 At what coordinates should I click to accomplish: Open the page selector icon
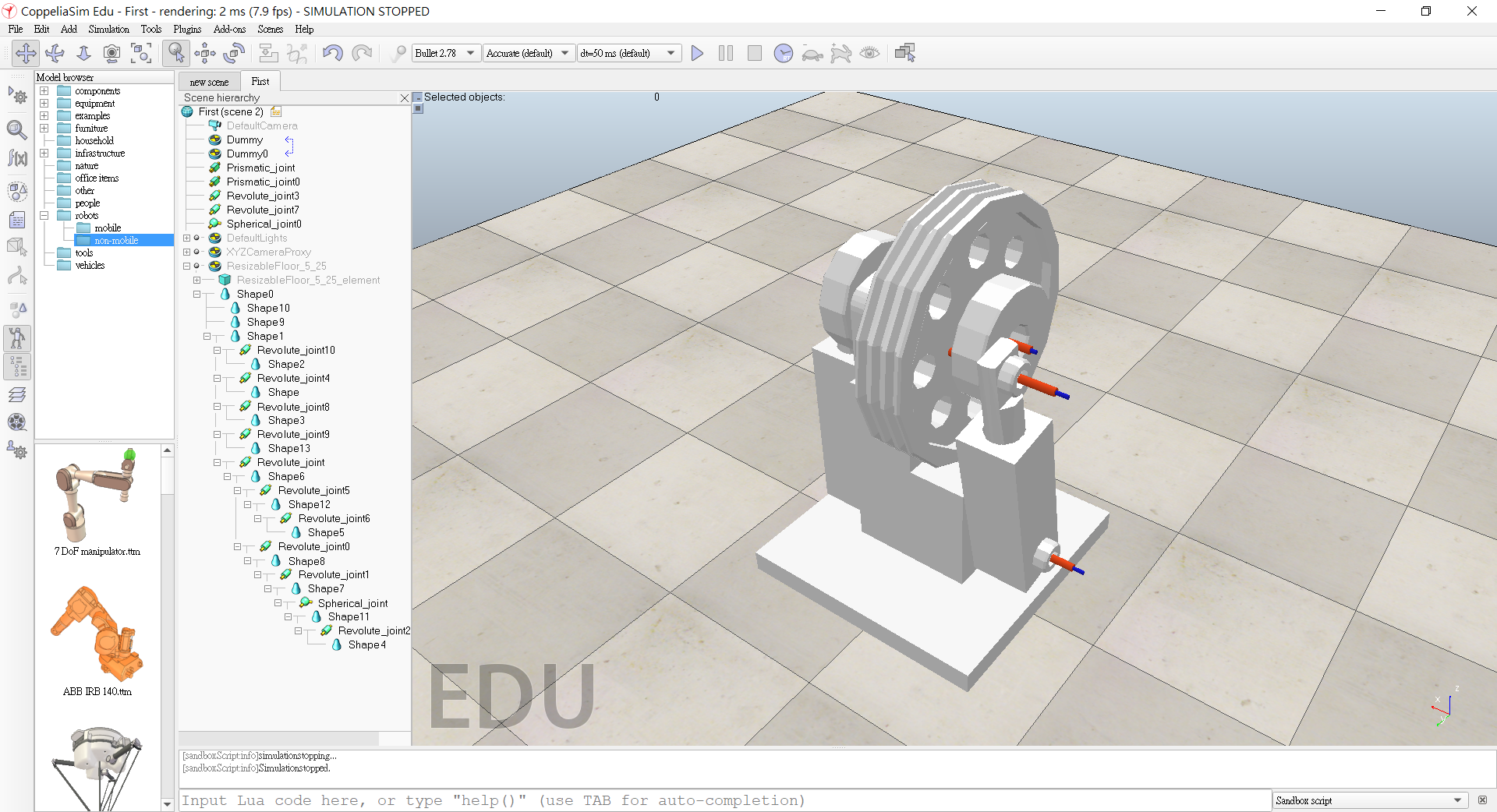pyautogui.click(x=905, y=53)
